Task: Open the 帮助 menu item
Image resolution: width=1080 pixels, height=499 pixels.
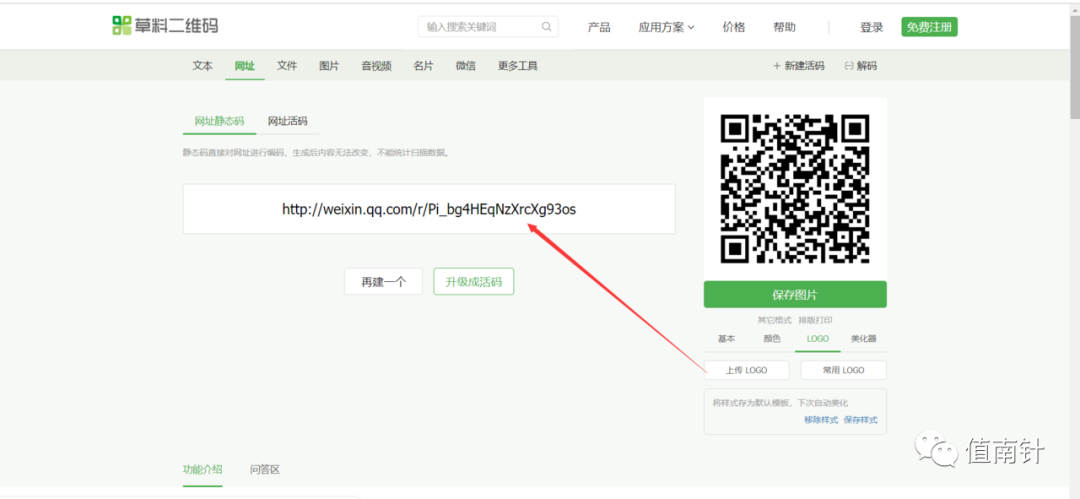Action: (784, 27)
